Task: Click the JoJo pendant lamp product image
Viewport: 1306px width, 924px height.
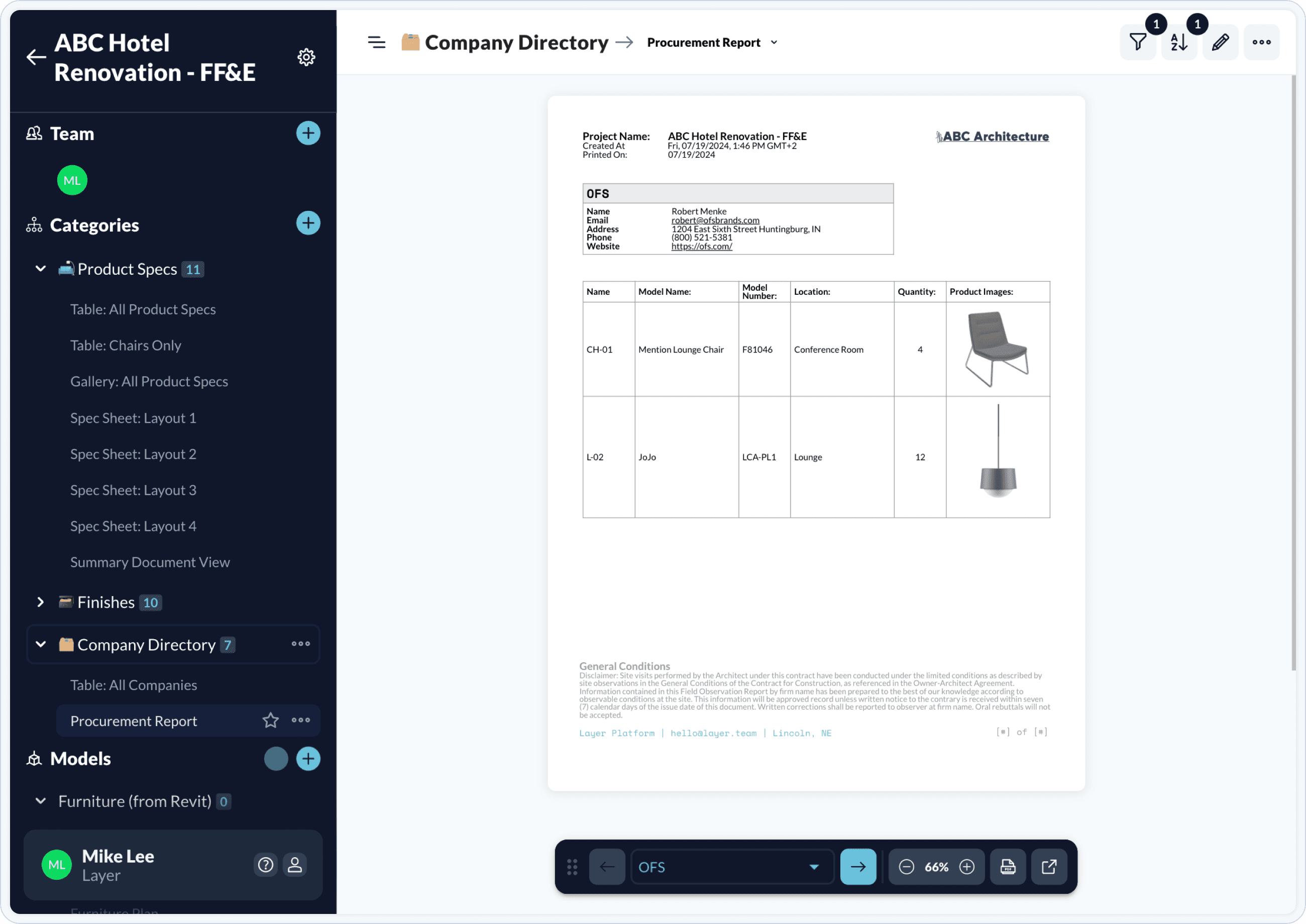Action: coord(998,451)
